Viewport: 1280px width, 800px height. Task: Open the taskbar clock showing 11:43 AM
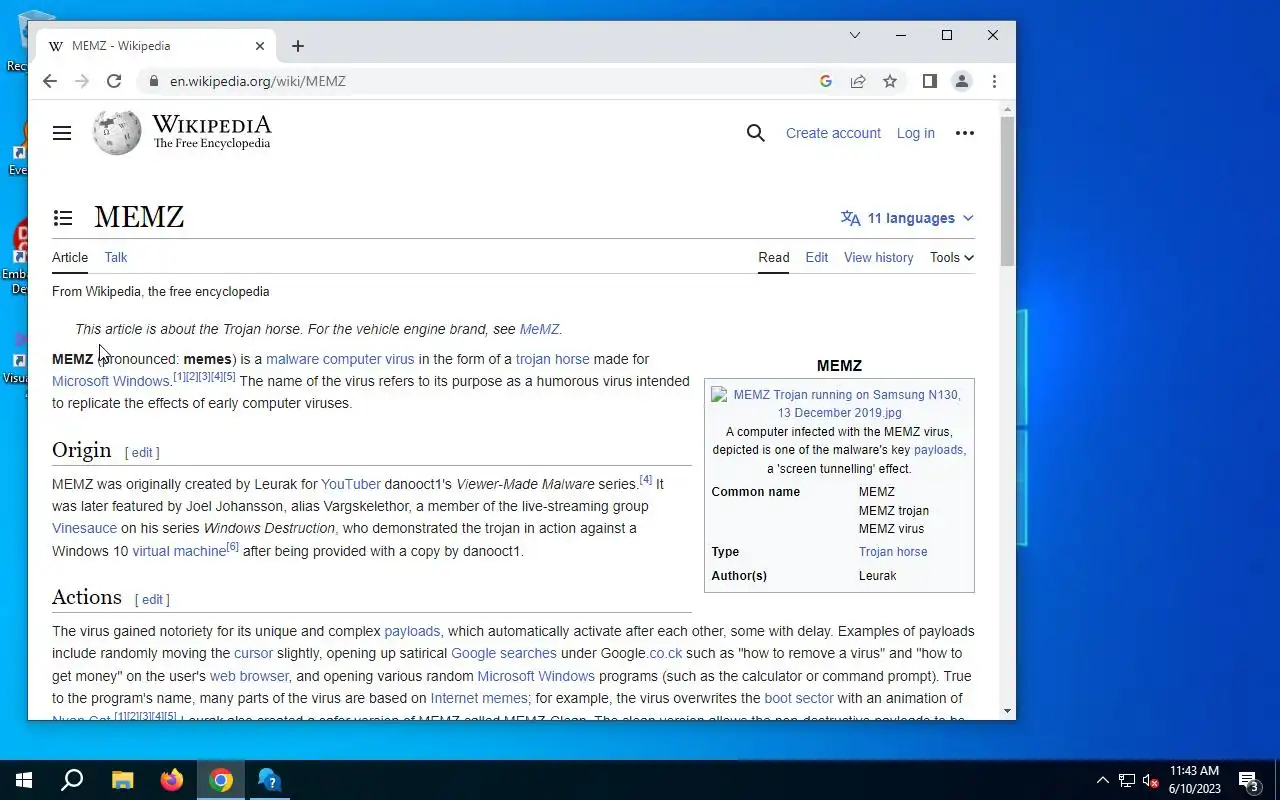coord(1194,780)
